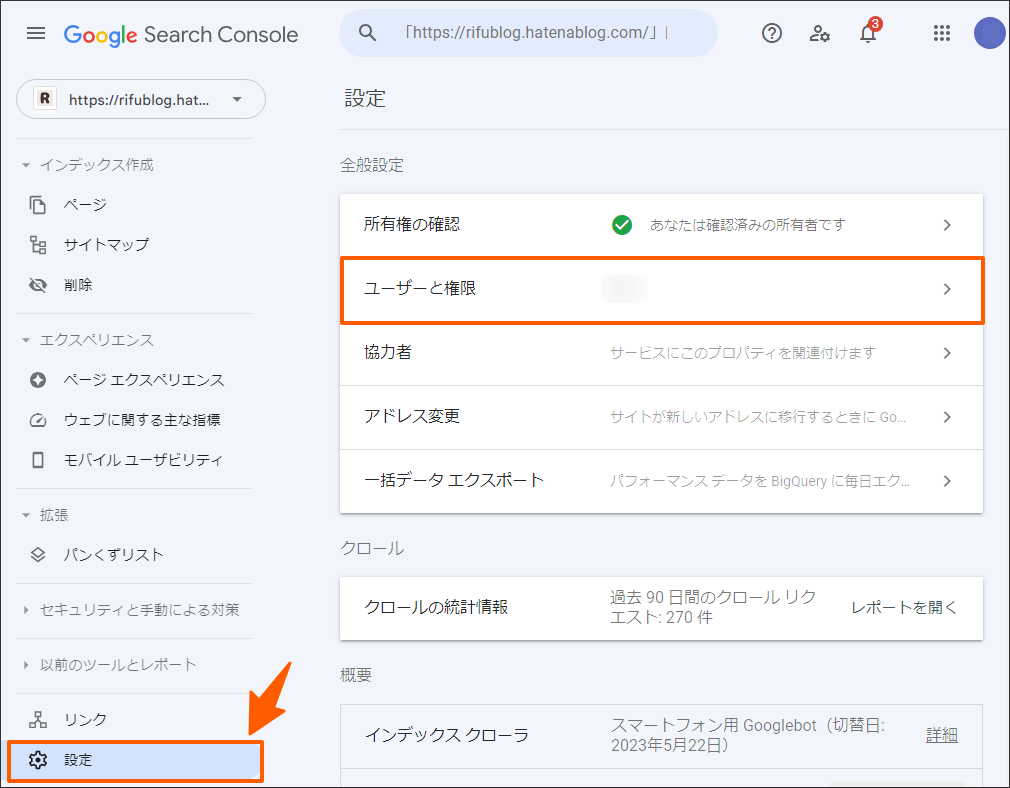1010x788 pixels.
Task: Click the クロール section label
Action: (372, 548)
